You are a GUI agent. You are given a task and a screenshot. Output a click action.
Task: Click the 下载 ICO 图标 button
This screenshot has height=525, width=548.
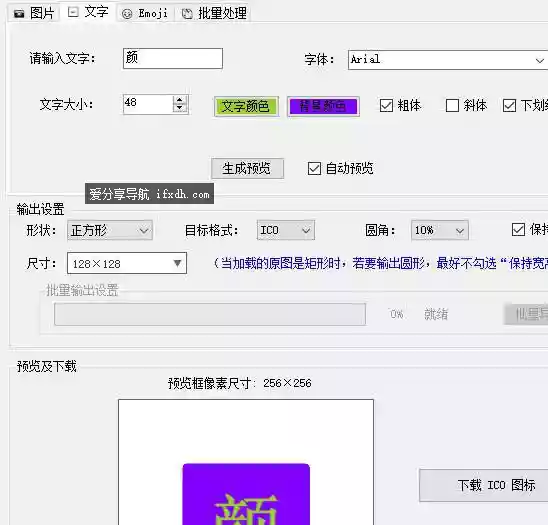[x=484, y=485]
